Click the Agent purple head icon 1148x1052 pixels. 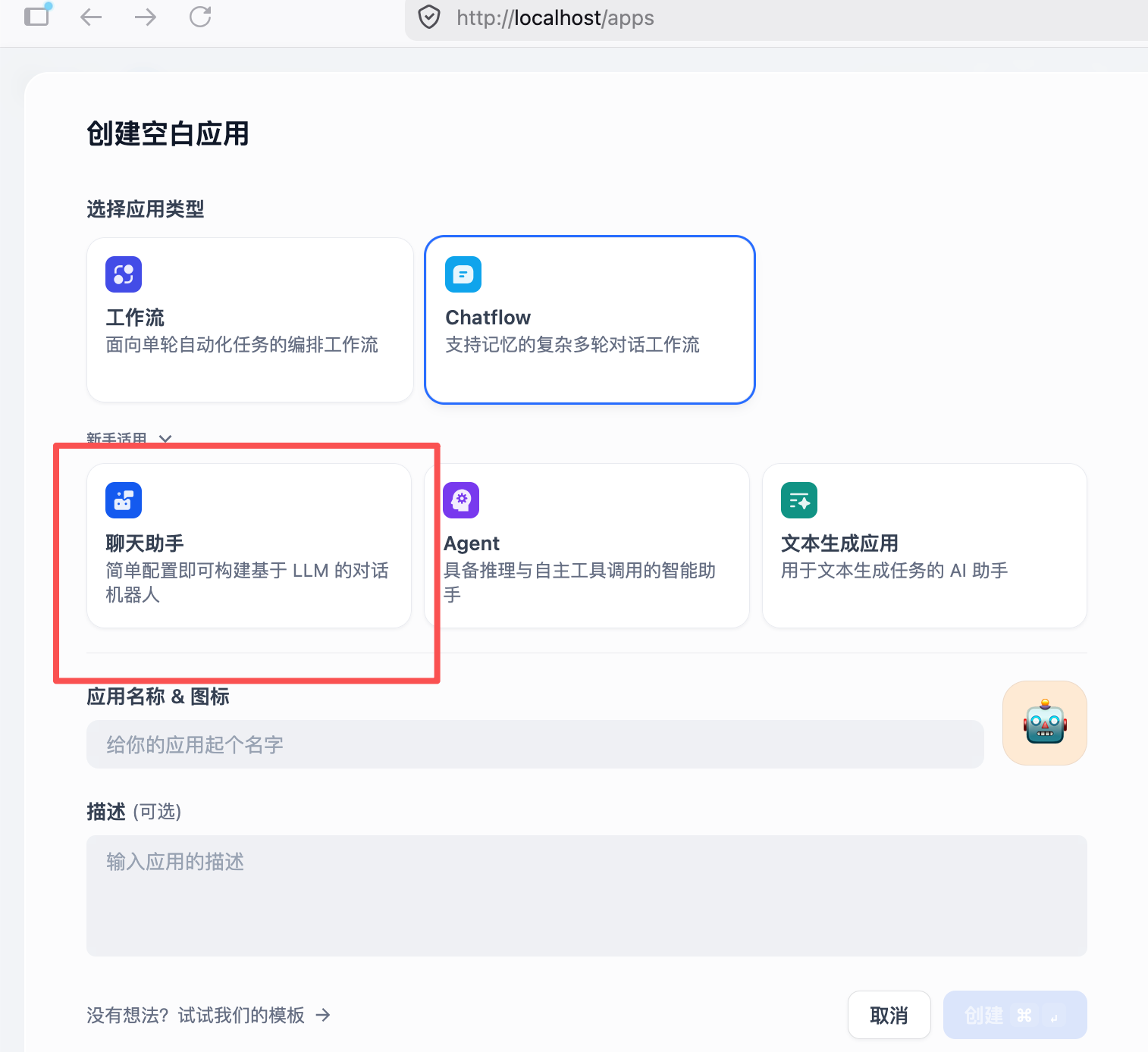(x=461, y=500)
